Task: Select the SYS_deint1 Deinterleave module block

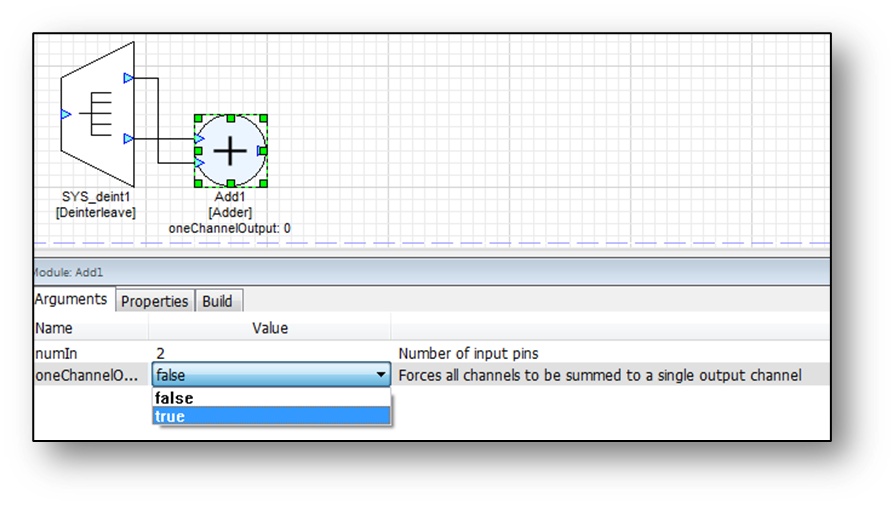Action: [96, 115]
